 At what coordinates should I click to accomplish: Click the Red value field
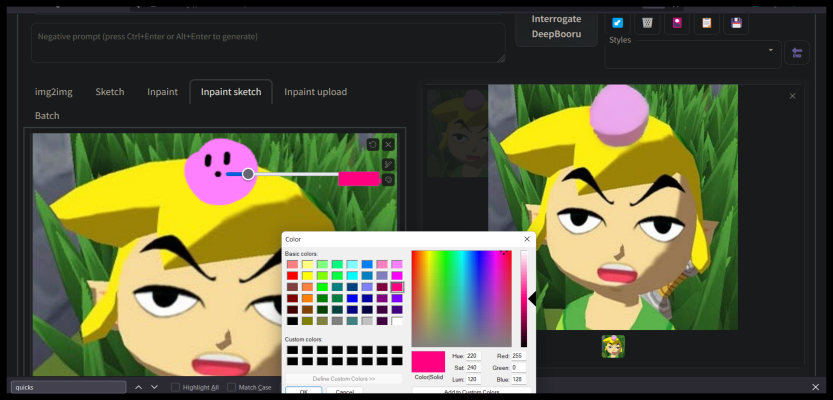click(519, 356)
